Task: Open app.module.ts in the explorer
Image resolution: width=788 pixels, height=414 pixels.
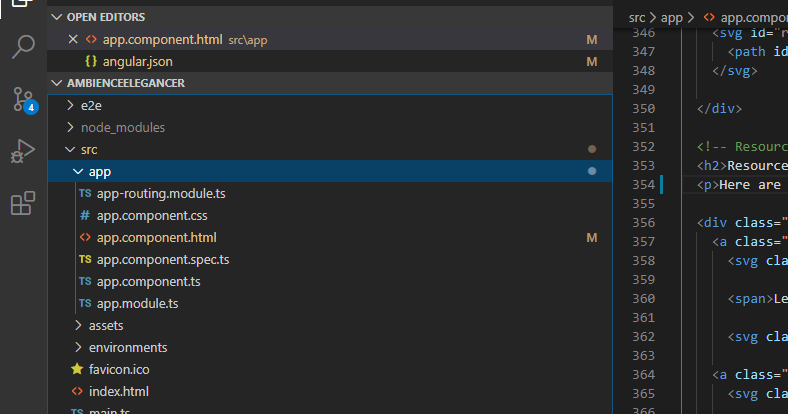Action: (137, 303)
